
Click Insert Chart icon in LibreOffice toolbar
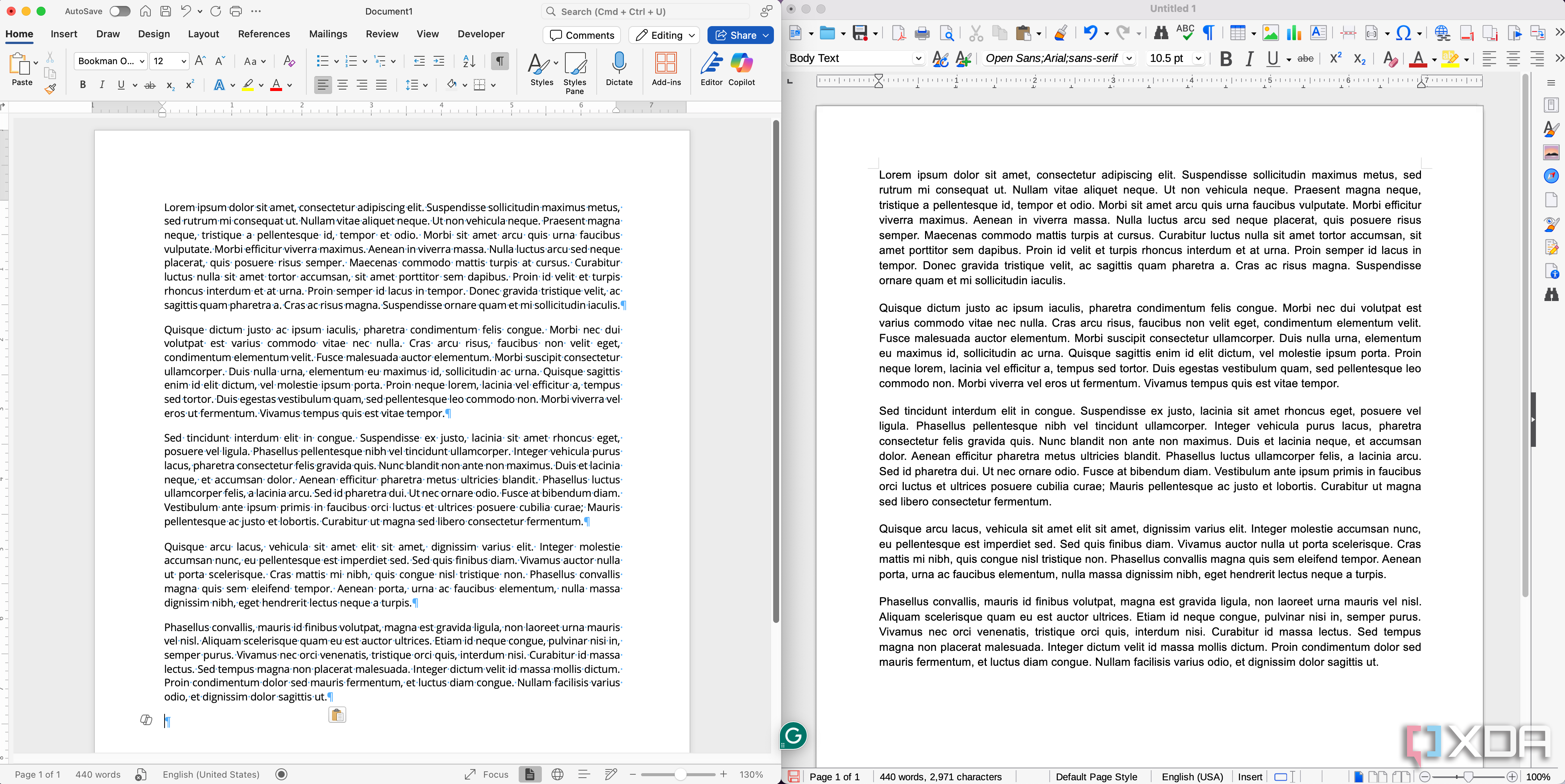click(1293, 33)
